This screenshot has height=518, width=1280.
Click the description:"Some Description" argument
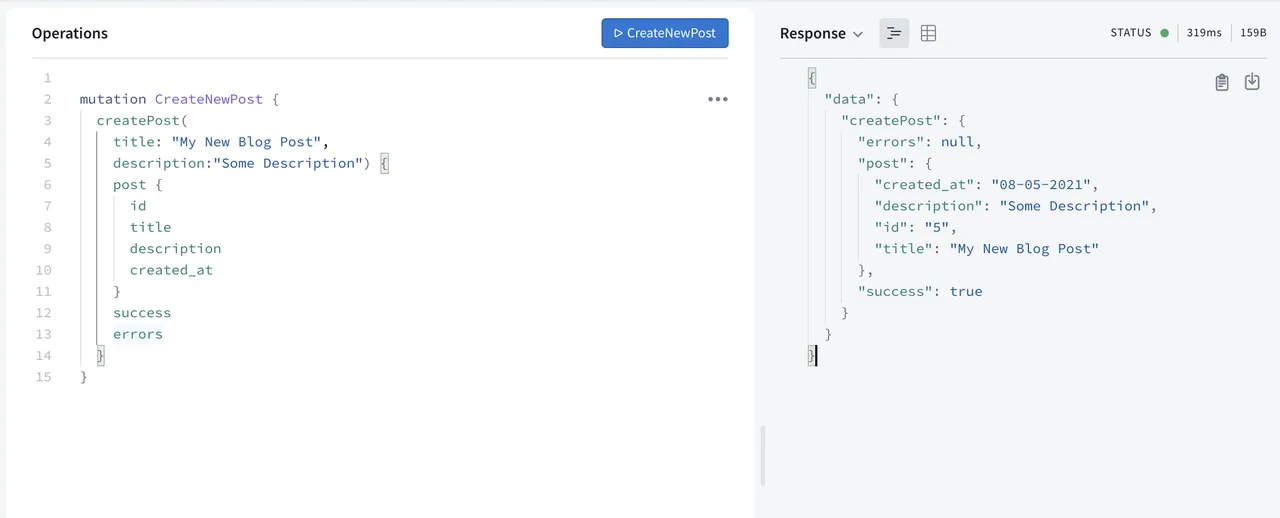point(242,163)
